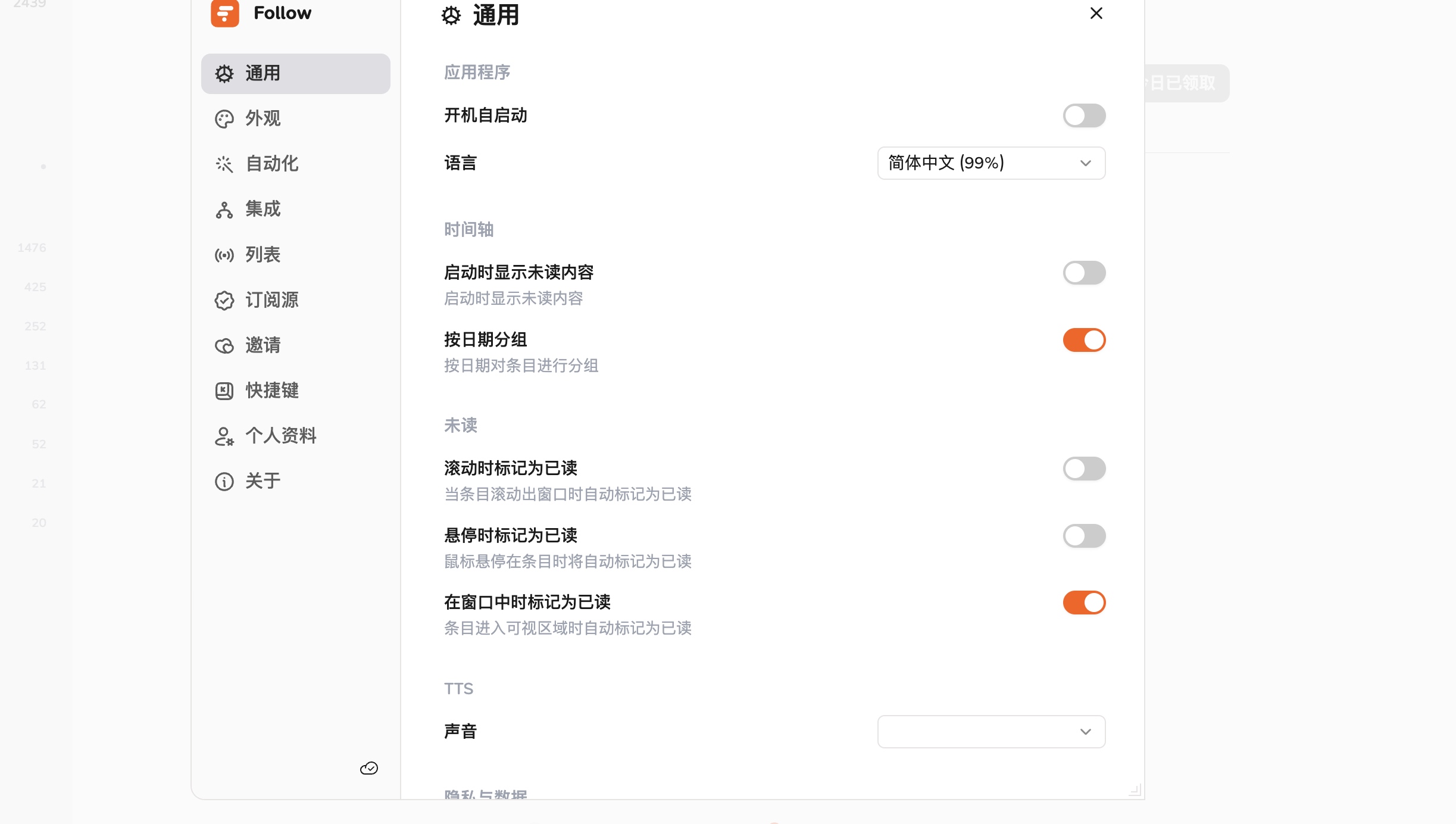Select the 通用 general tab
Image resolution: width=1456 pixels, height=824 pixels.
point(296,74)
